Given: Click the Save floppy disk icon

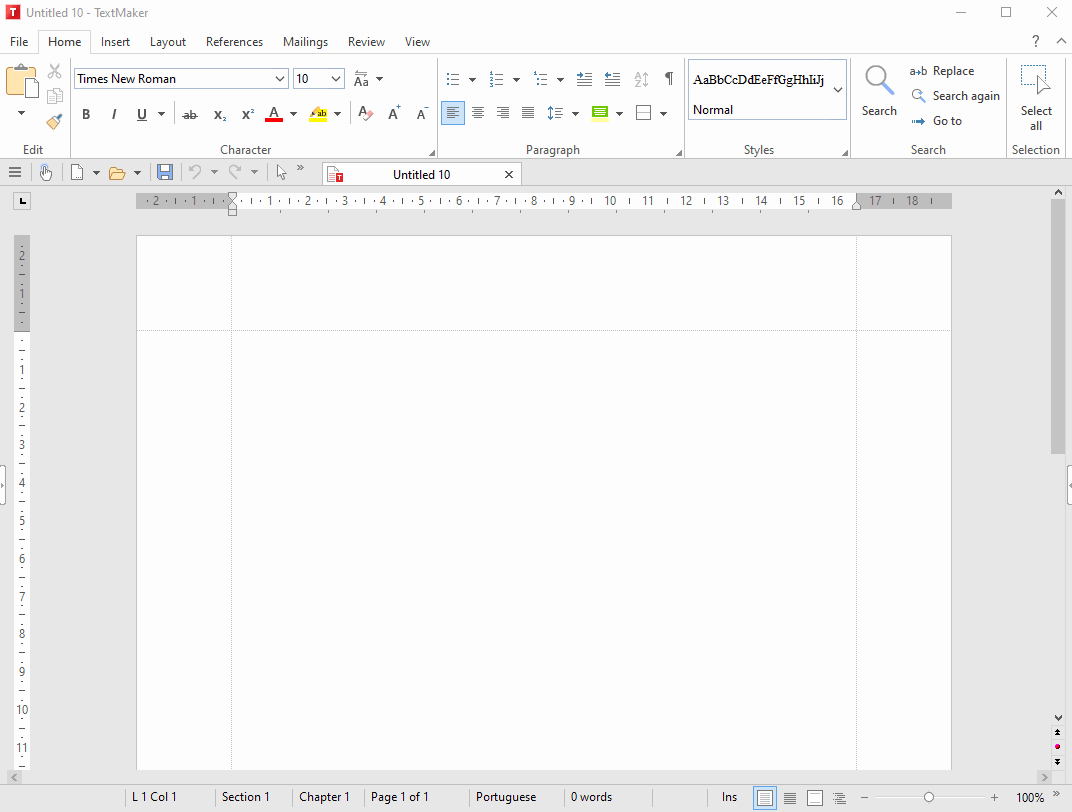Looking at the screenshot, I should [x=165, y=173].
